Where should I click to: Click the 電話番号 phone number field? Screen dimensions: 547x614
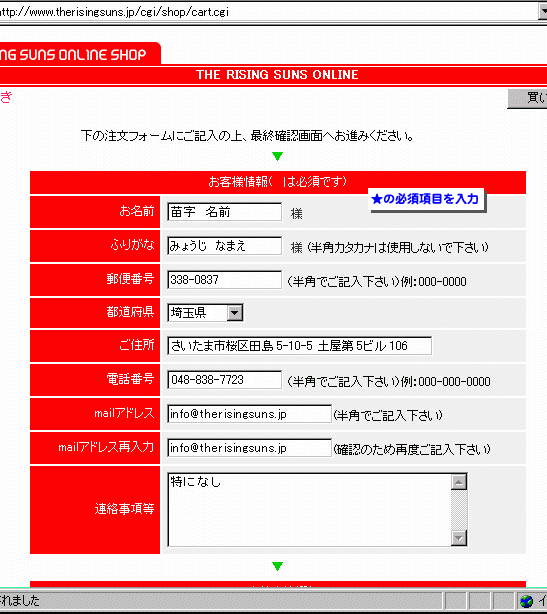224,380
